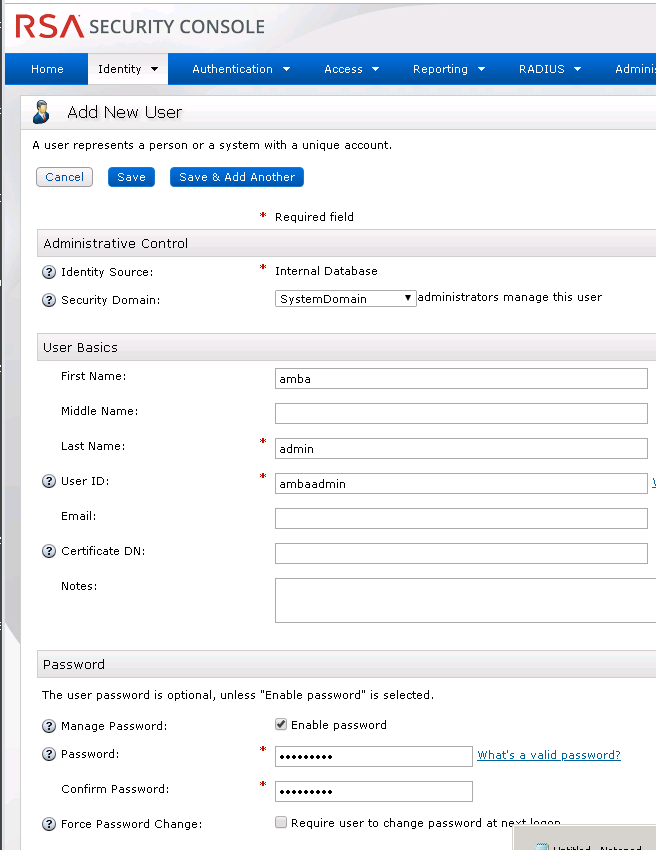Click Save & Add Another

point(237,177)
